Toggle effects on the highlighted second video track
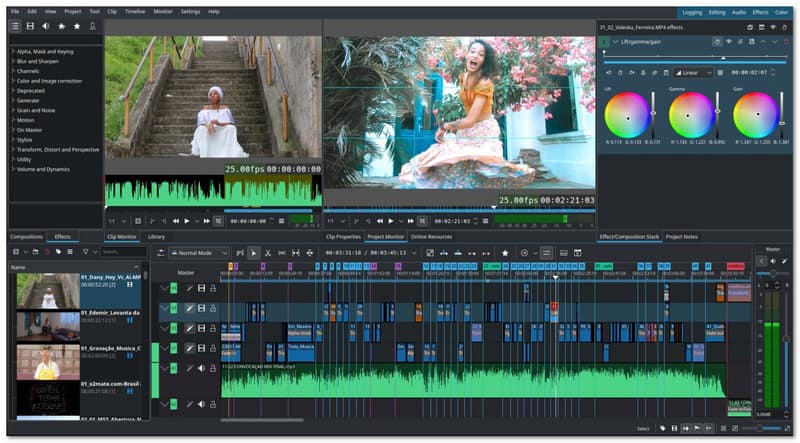 189,308
